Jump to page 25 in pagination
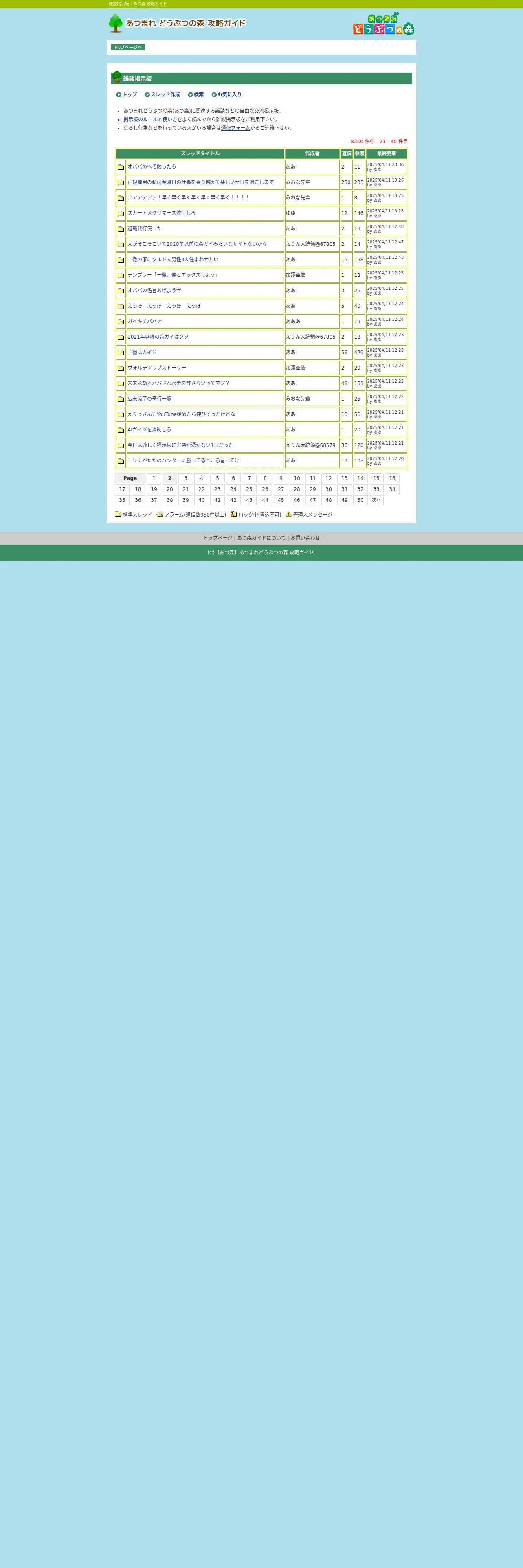The height and width of the screenshot is (1568, 523). coord(249,489)
